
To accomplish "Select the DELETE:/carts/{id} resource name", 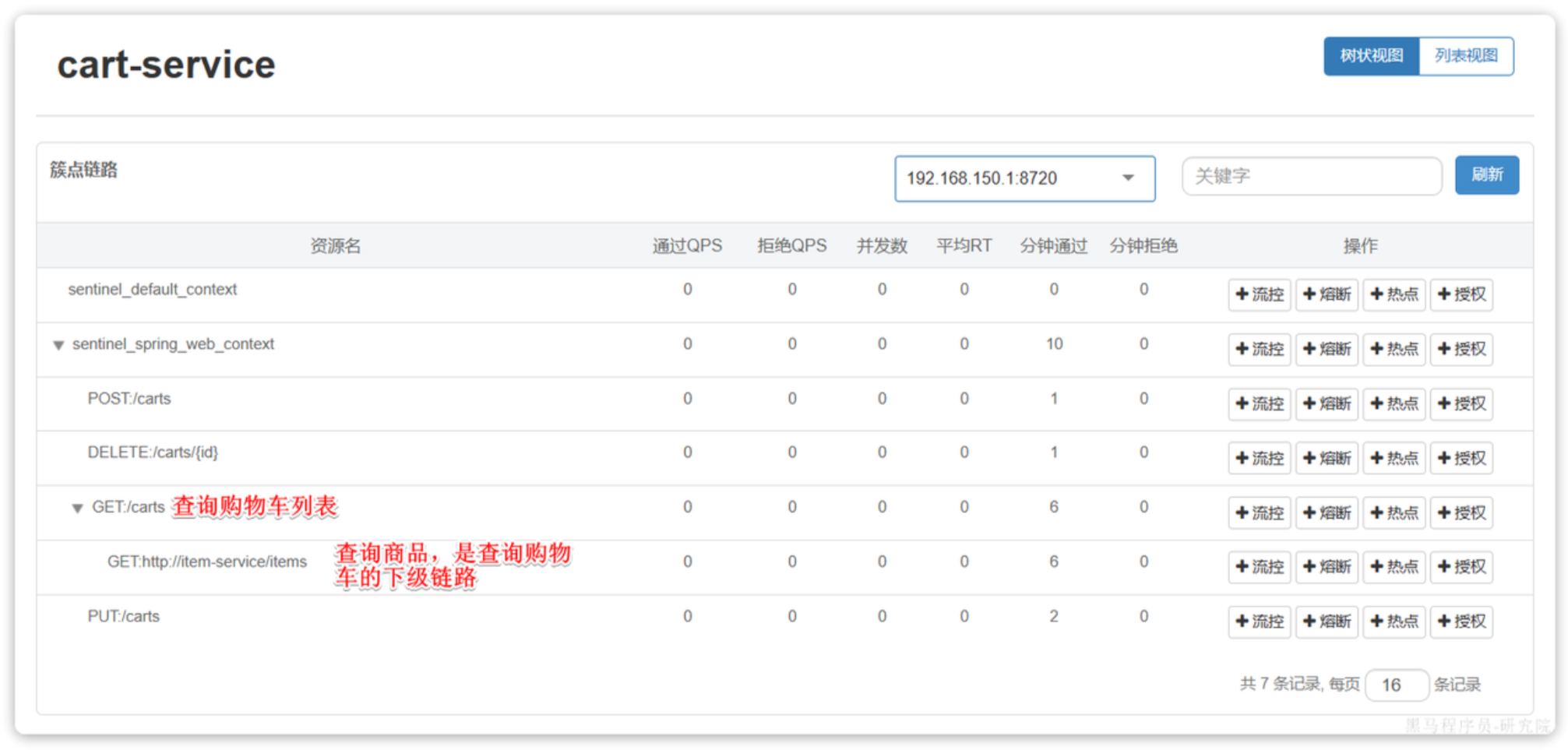I will [x=153, y=452].
